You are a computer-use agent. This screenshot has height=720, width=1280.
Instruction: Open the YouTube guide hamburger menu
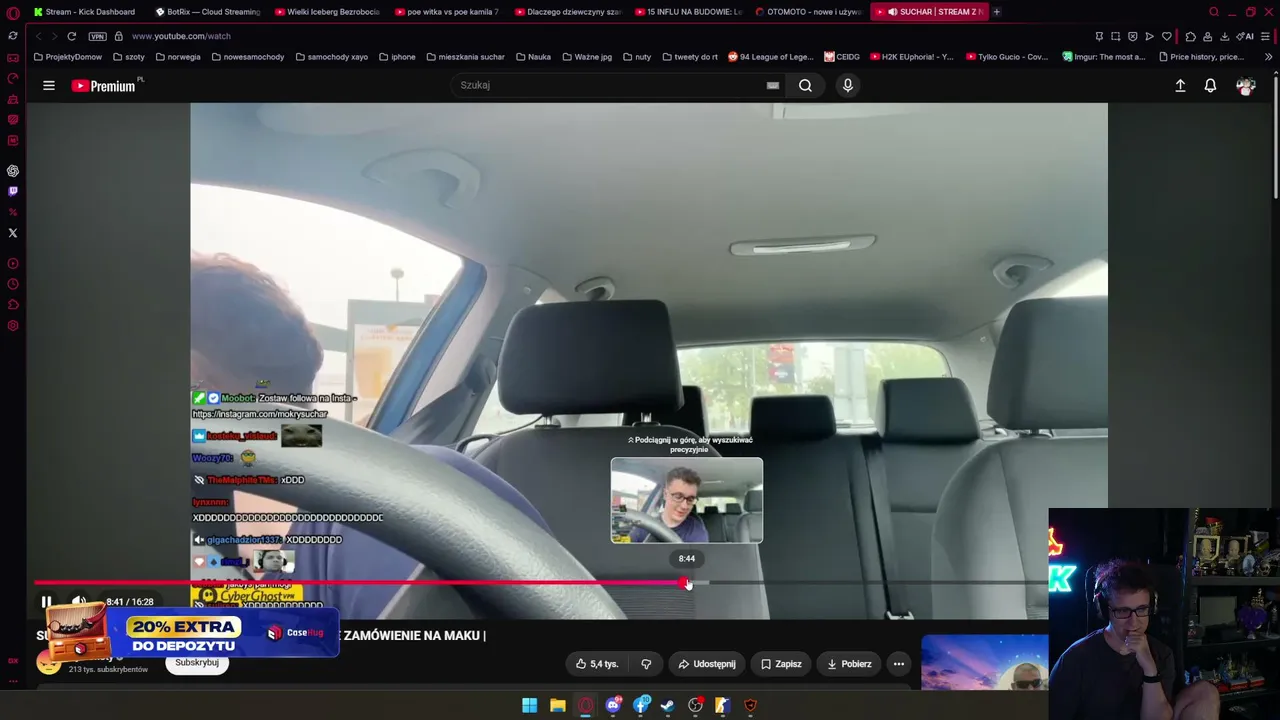[x=49, y=86]
